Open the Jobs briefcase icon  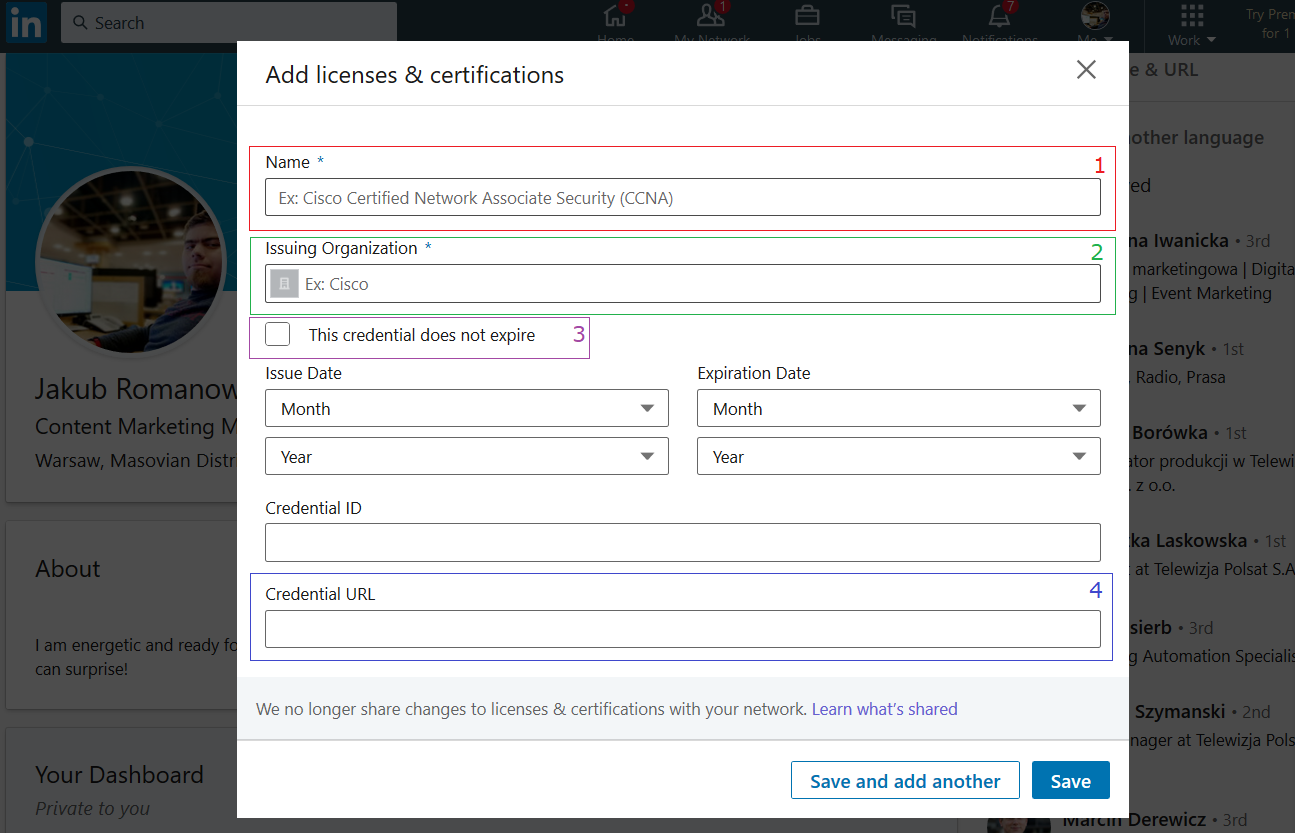click(x=807, y=16)
